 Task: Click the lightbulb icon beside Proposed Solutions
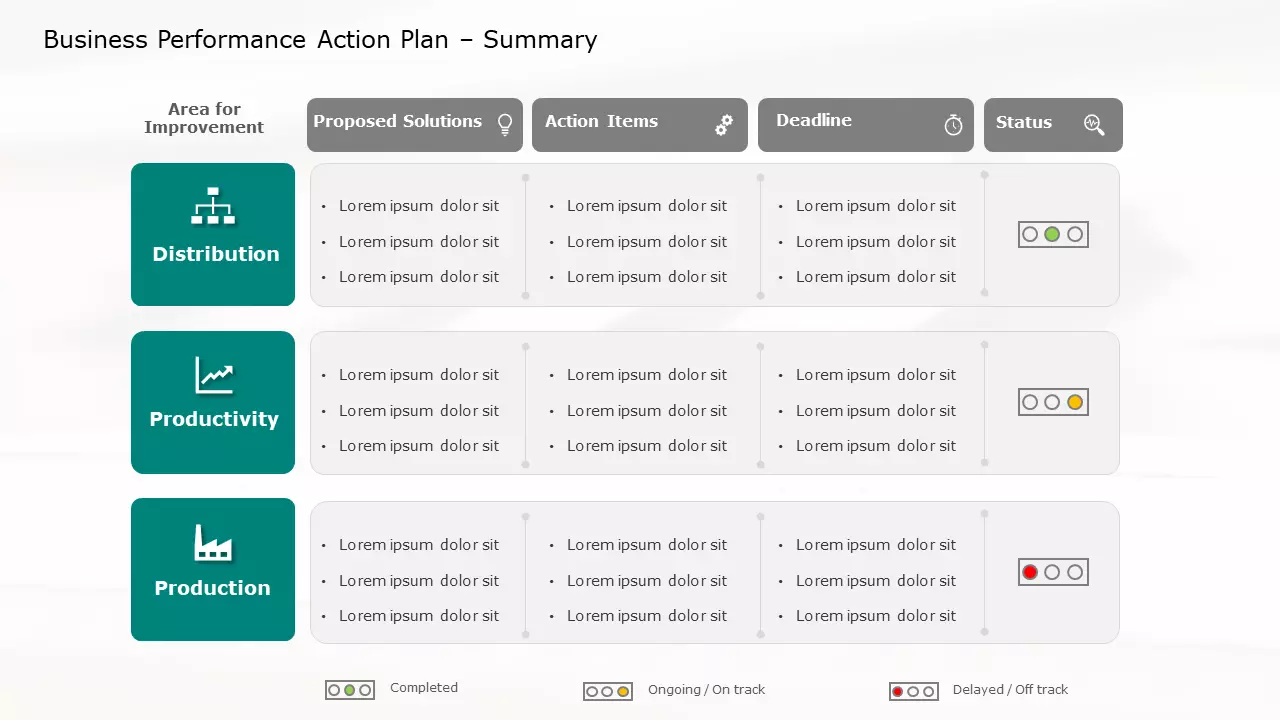[505, 124]
